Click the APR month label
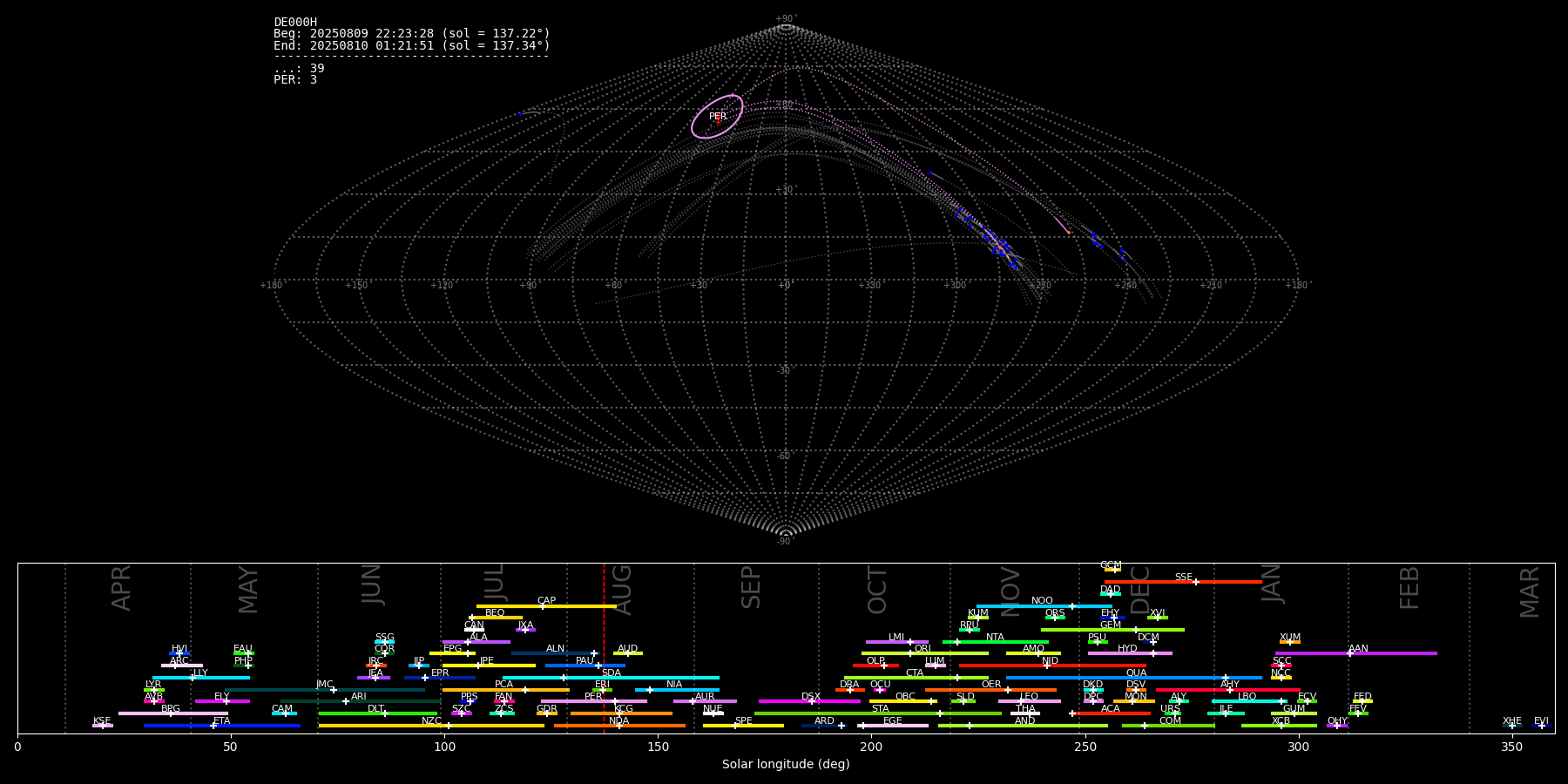Screen dimensions: 1568x784 [122, 588]
